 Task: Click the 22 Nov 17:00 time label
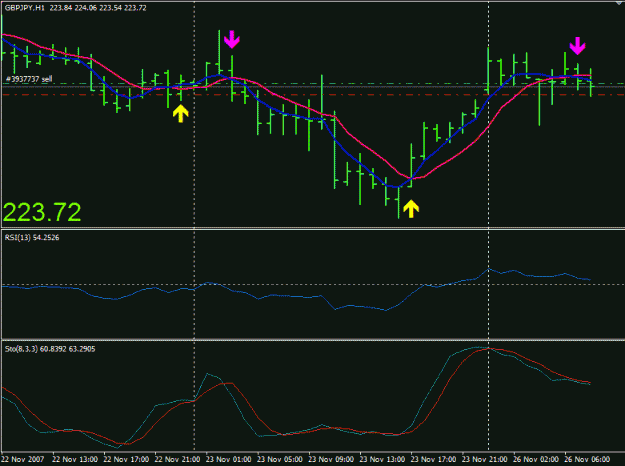pos(126,459)
